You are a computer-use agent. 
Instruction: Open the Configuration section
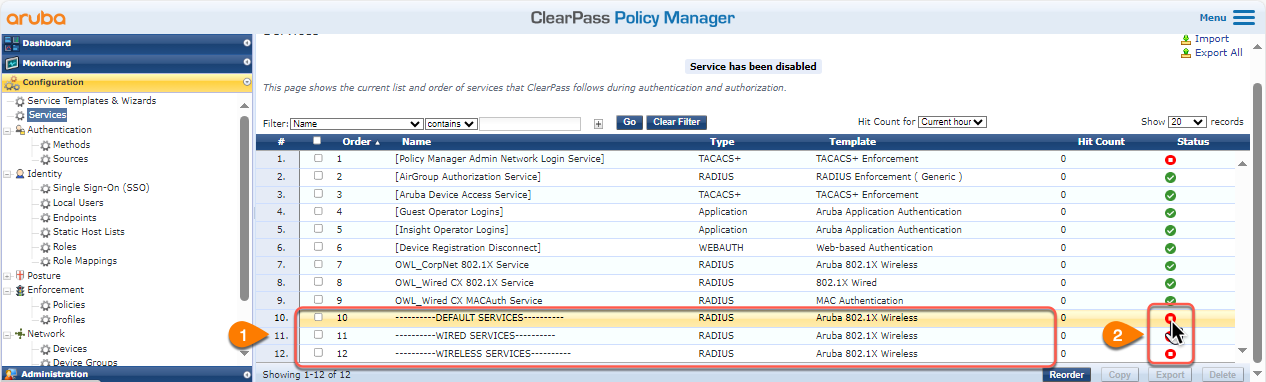click(x=127, y=82)
